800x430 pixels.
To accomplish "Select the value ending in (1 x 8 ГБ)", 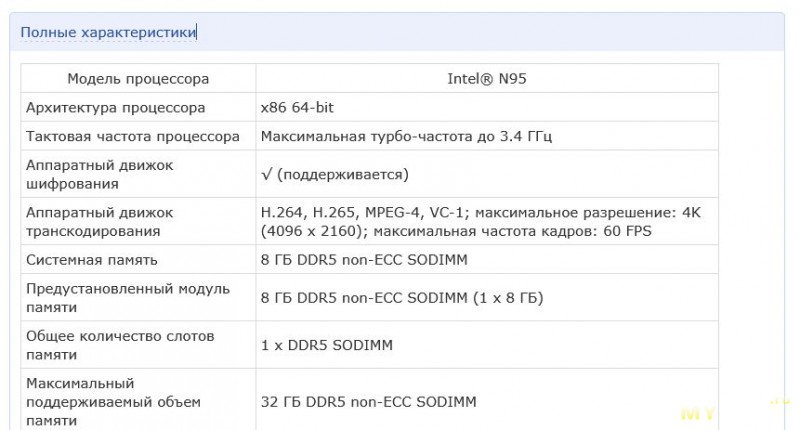I will tap(402, 298).
